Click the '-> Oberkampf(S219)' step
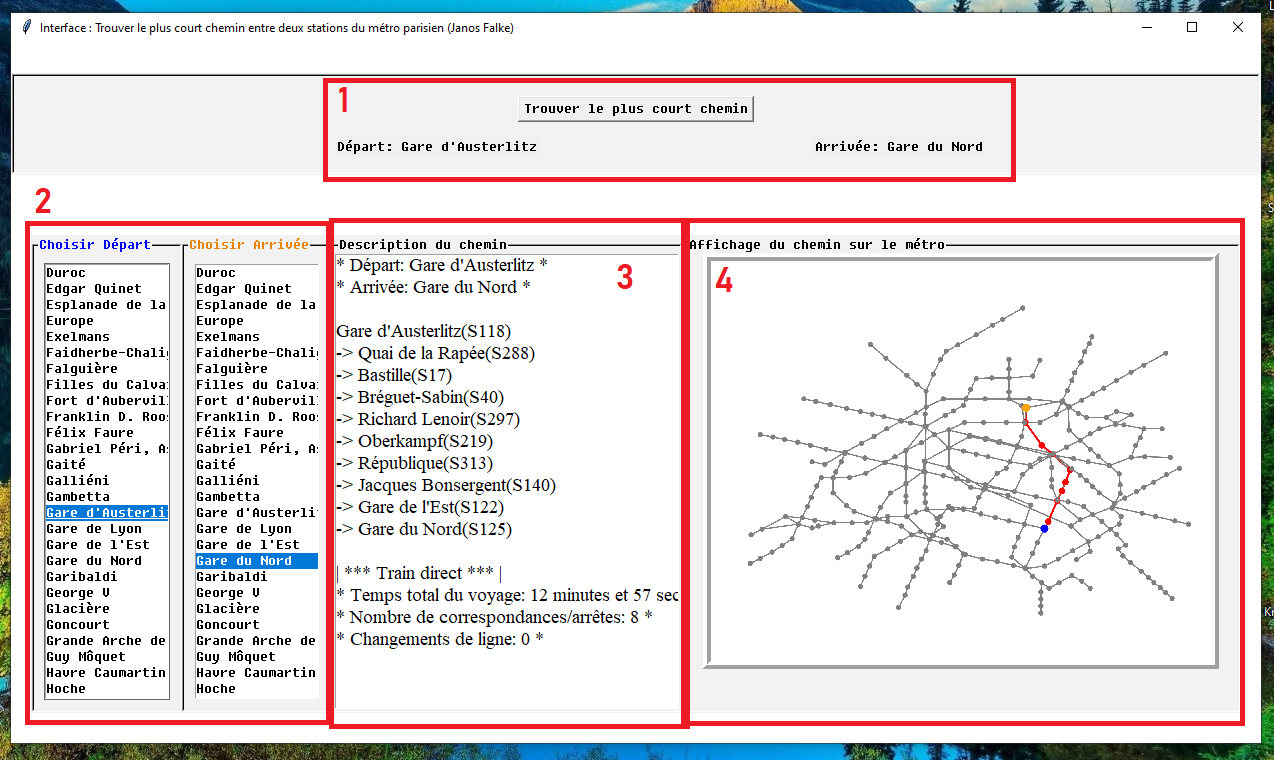The height and width of the screenshot is (760, 1274). point(415,441)
